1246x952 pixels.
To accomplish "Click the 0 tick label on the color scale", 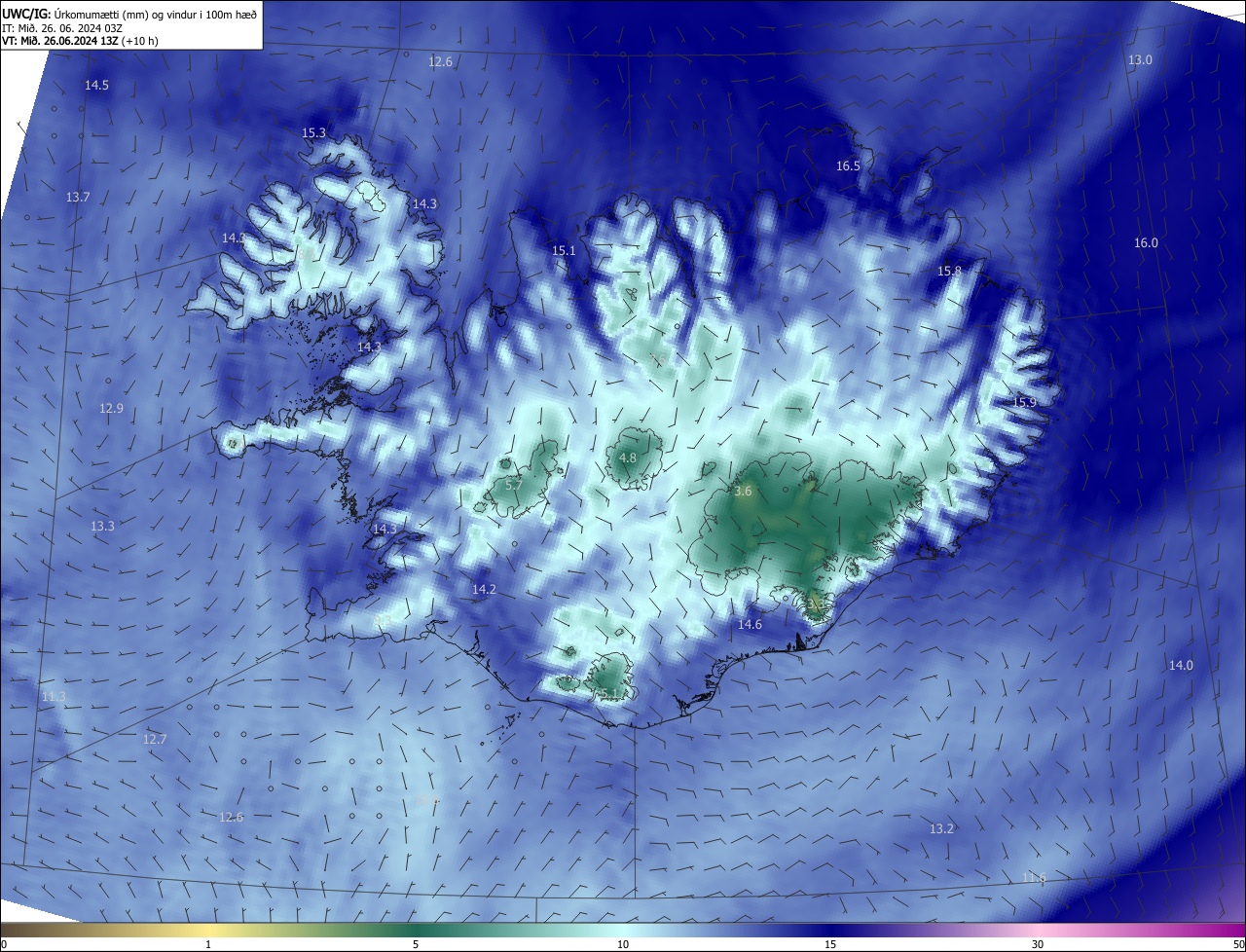I will coord(3,944).
